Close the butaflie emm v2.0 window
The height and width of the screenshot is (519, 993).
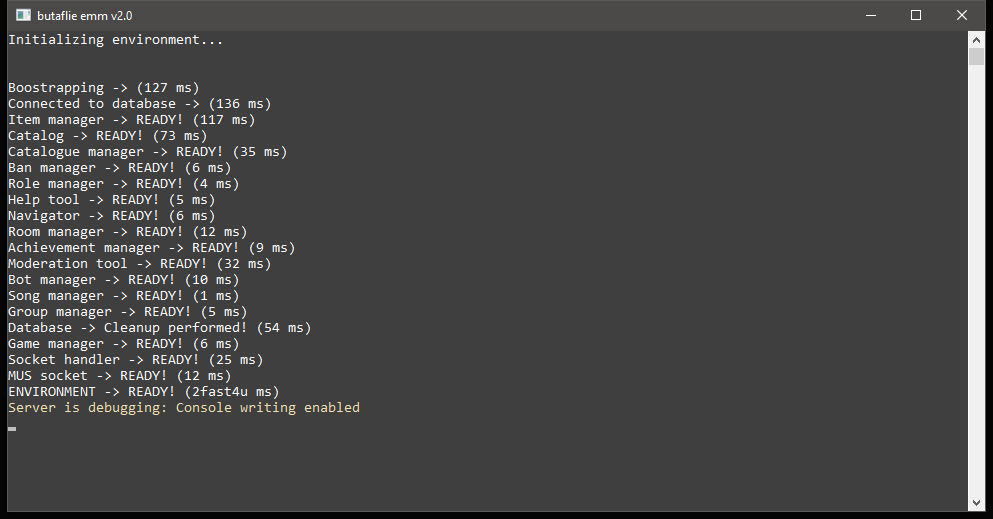(x=962, y=15)
